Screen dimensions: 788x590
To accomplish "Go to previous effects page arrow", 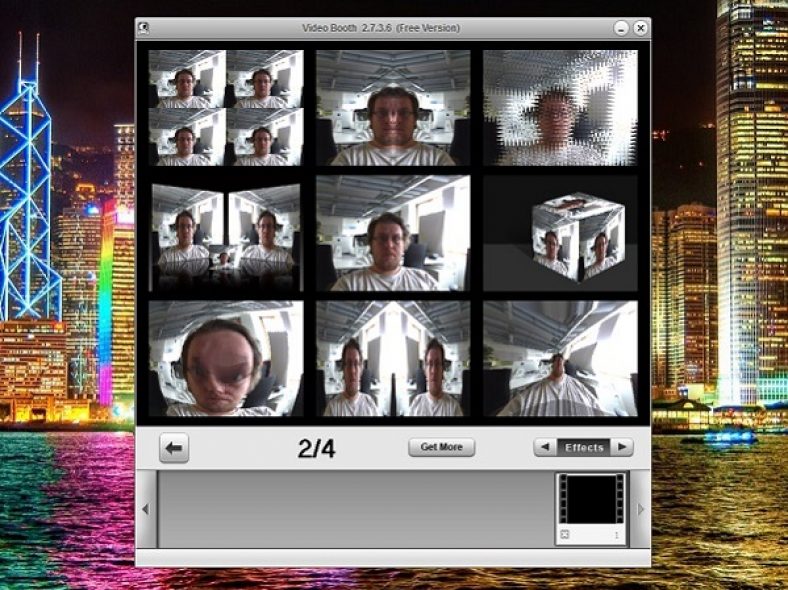I will click(x=545, y=447).
